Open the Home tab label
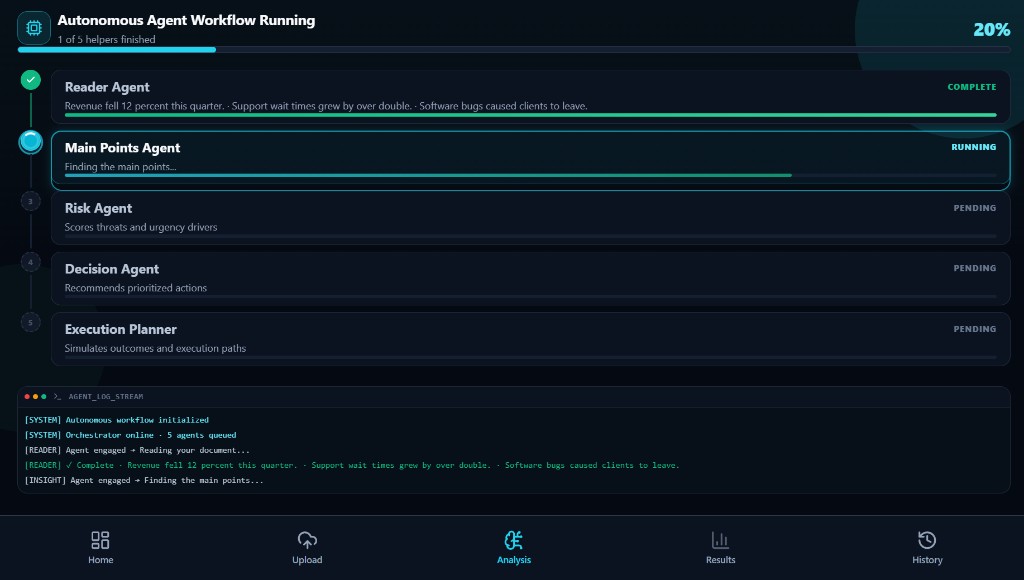This screenshot has width=1024, height=580. pyautogui.click(x=101, y=560)
